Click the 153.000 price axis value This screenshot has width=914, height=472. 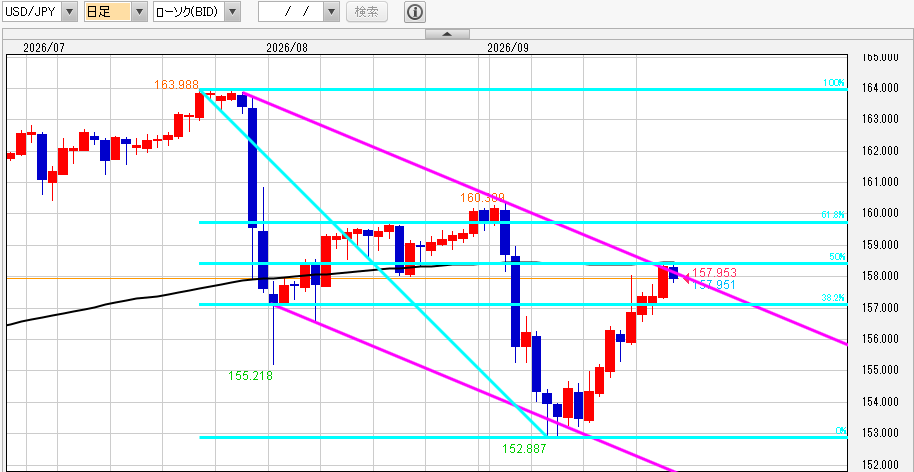(x=881, y=434)
